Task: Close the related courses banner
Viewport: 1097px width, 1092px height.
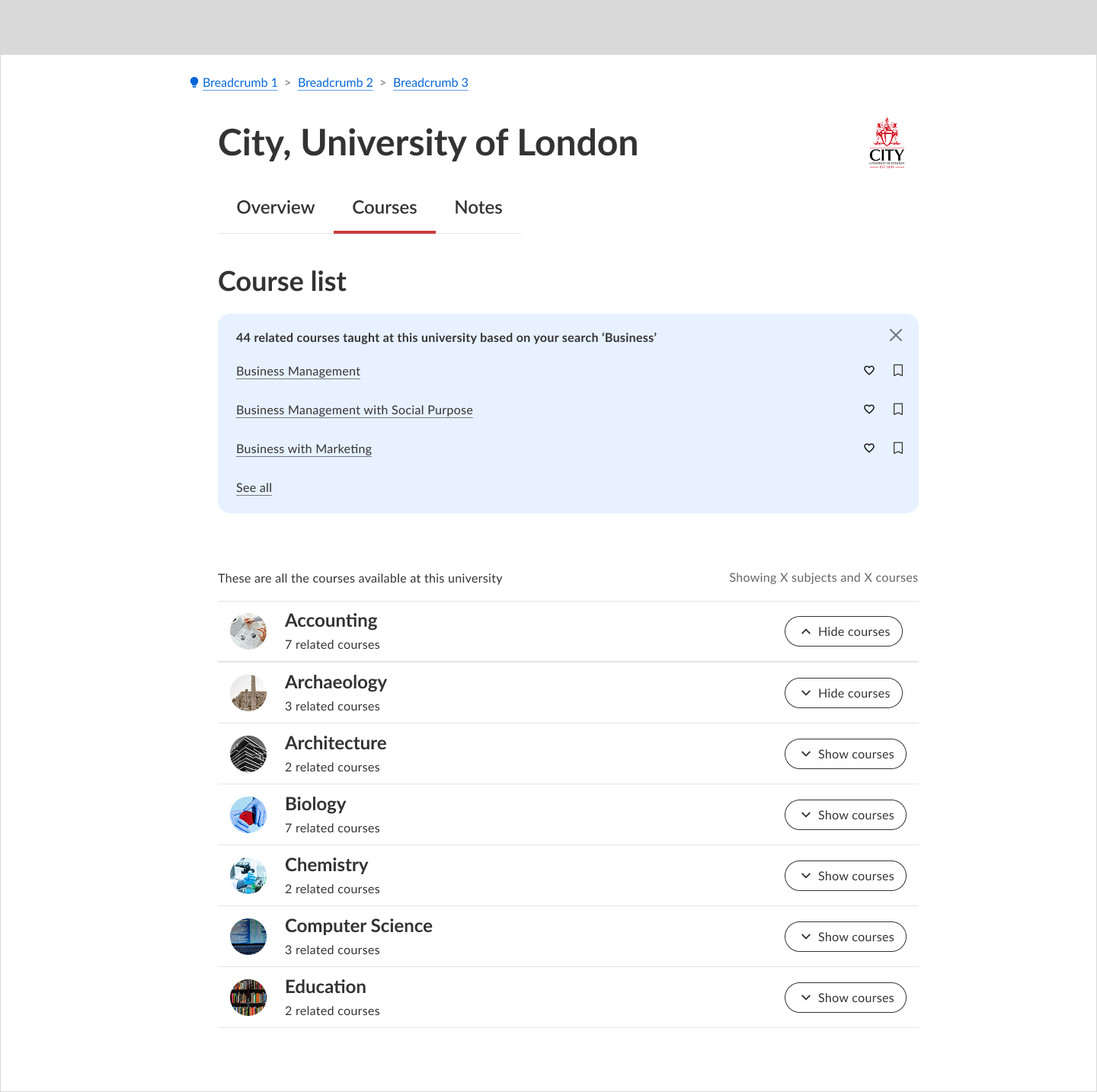Action: tap(896, 335)
